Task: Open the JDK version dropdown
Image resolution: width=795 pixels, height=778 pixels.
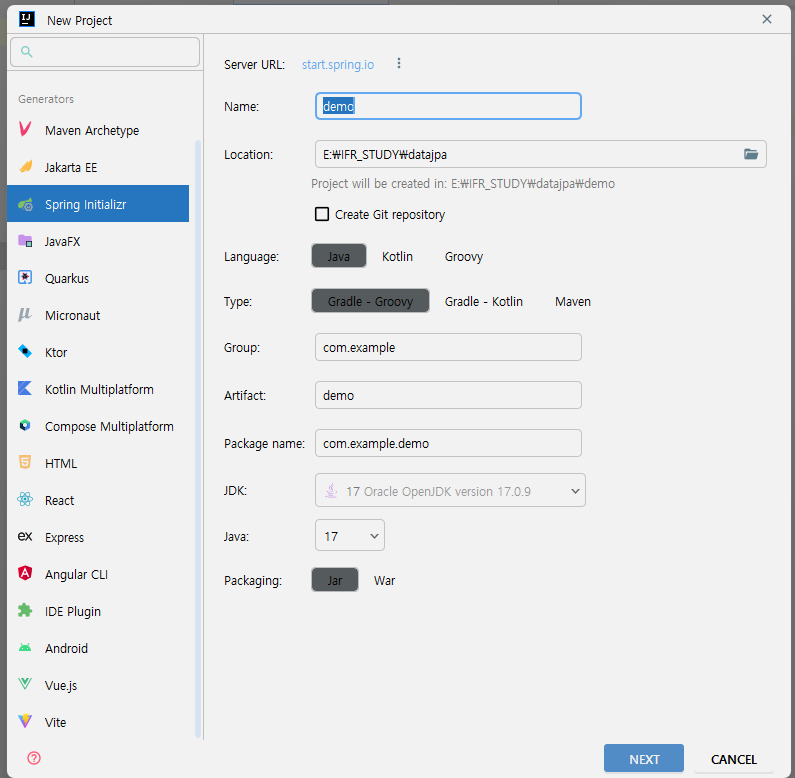Action: (x=450, y=490)
